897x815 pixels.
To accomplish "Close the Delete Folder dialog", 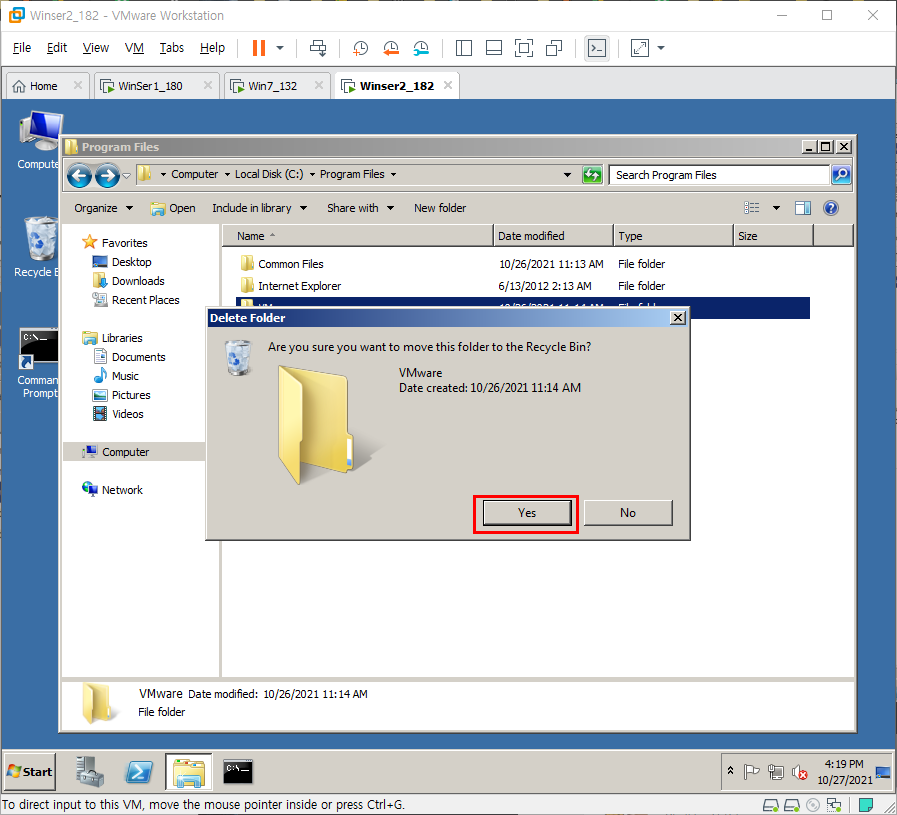I will click(x=678, y=318).
